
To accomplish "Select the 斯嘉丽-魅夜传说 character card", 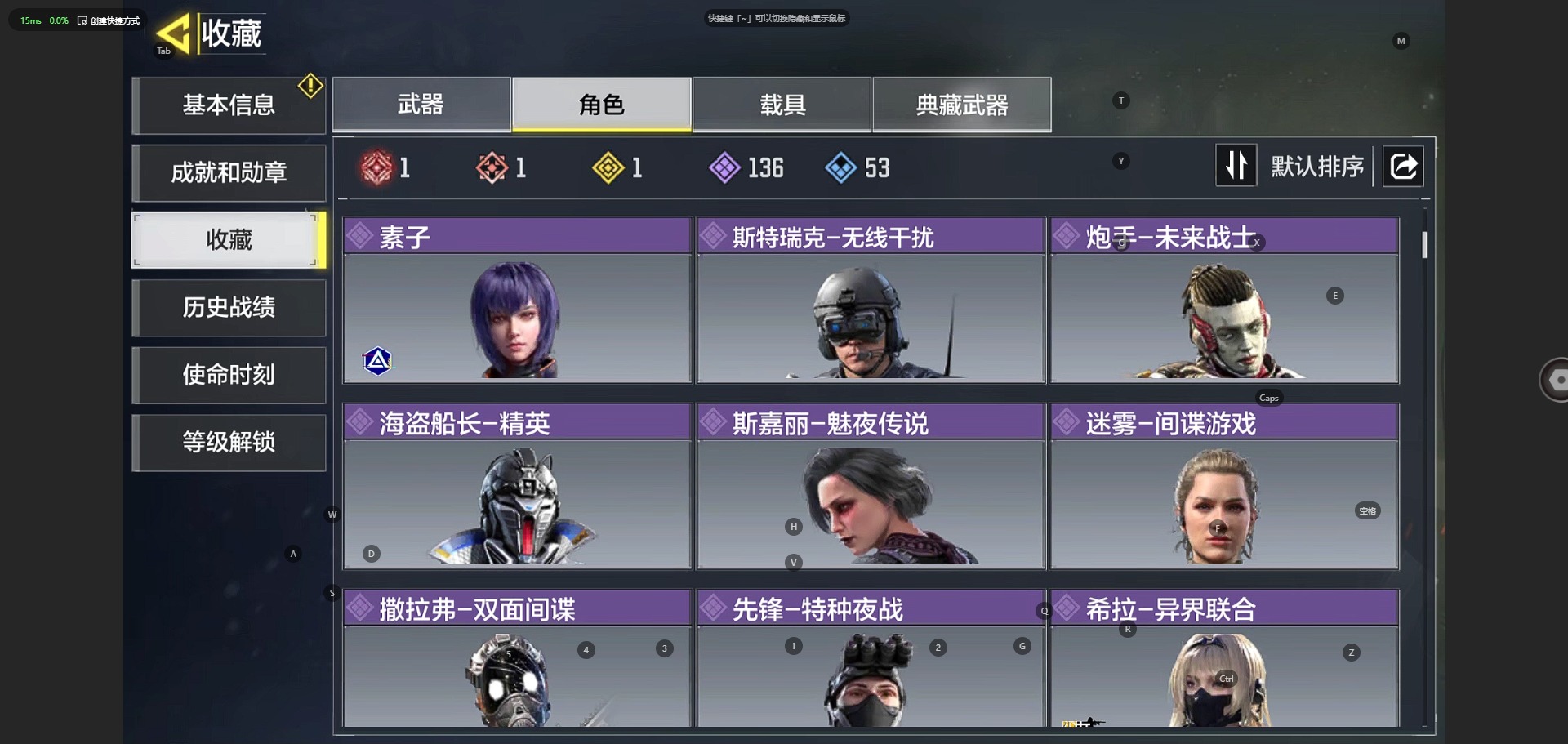I will pos(871,486).
